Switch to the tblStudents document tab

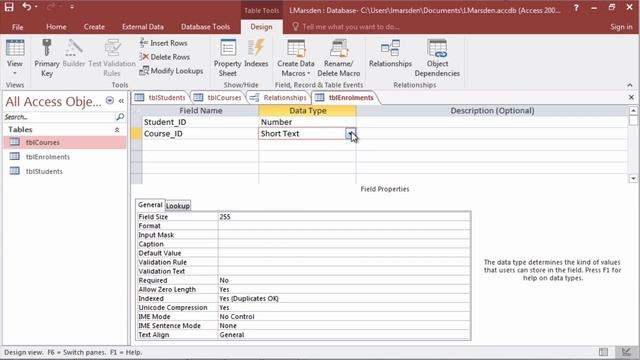(x=160, y=98)
